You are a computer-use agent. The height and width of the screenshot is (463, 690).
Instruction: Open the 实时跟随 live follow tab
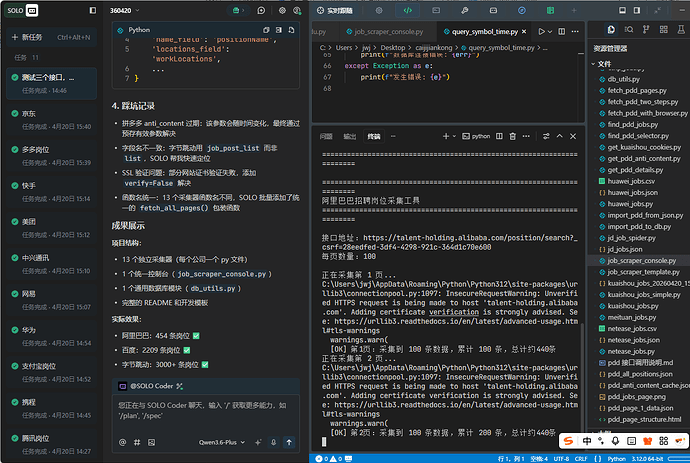pyautogui.click(x=335, y=10)
